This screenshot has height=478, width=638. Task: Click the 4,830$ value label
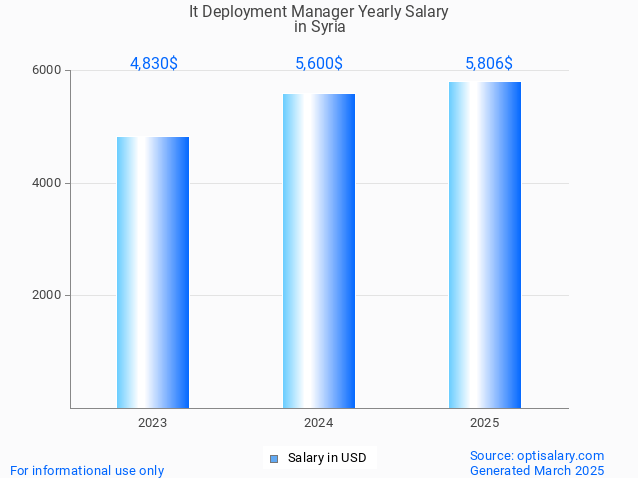[x=154, y=63]
